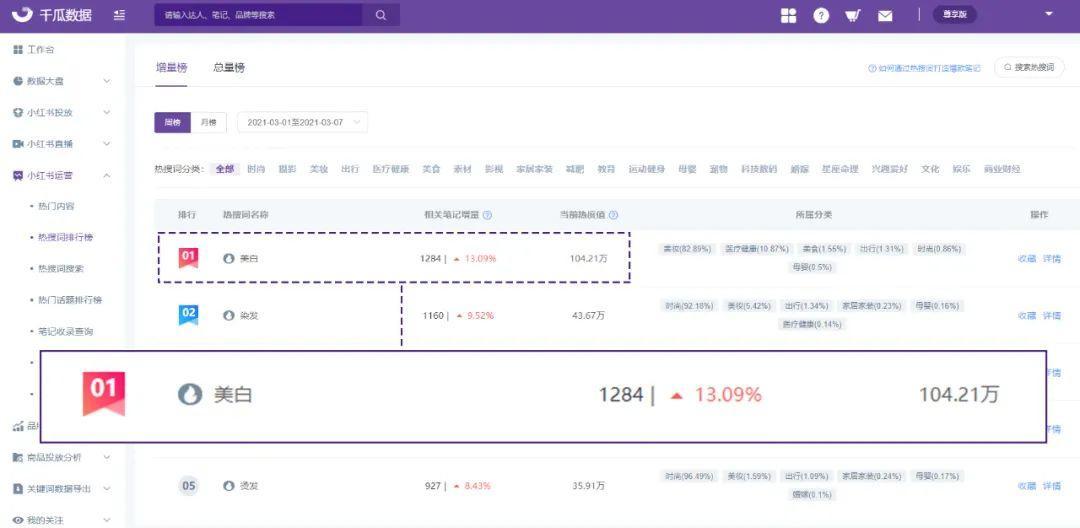Viewport: 1080px width, 528px height.
Task: Click the shopping cart icon in header
Action: [x=852, y=15]
